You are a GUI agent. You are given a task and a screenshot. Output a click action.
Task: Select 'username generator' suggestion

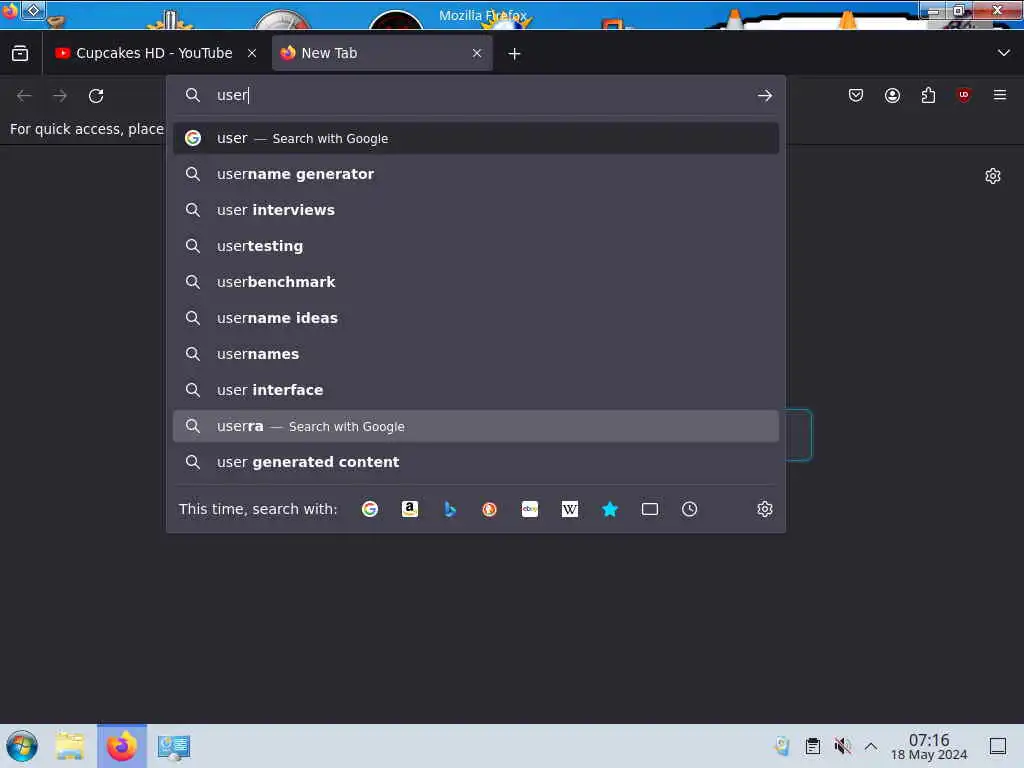[476, 174]
